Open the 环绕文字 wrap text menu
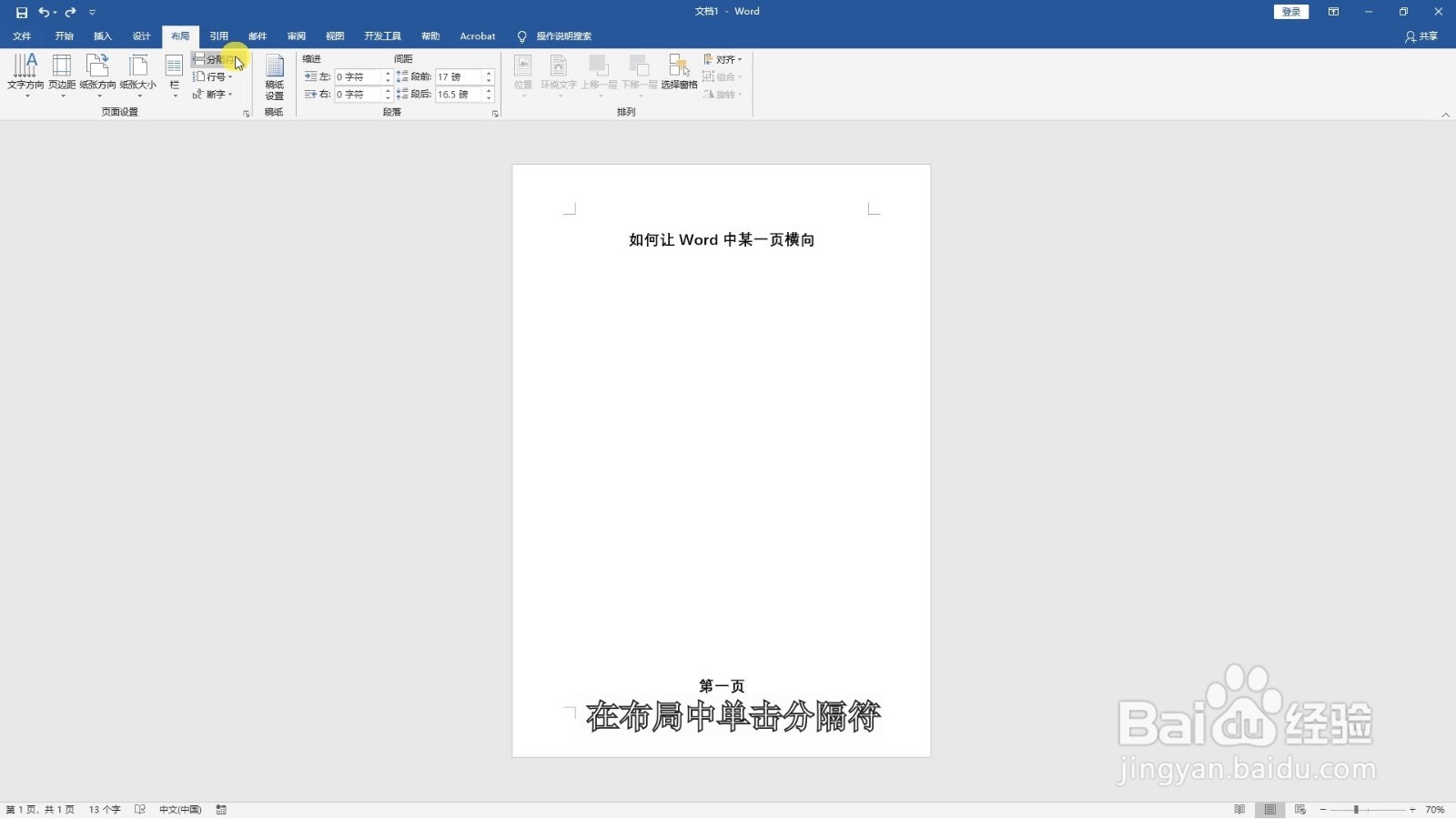Viewport: 1456px width, 819px height. point(559,75)
